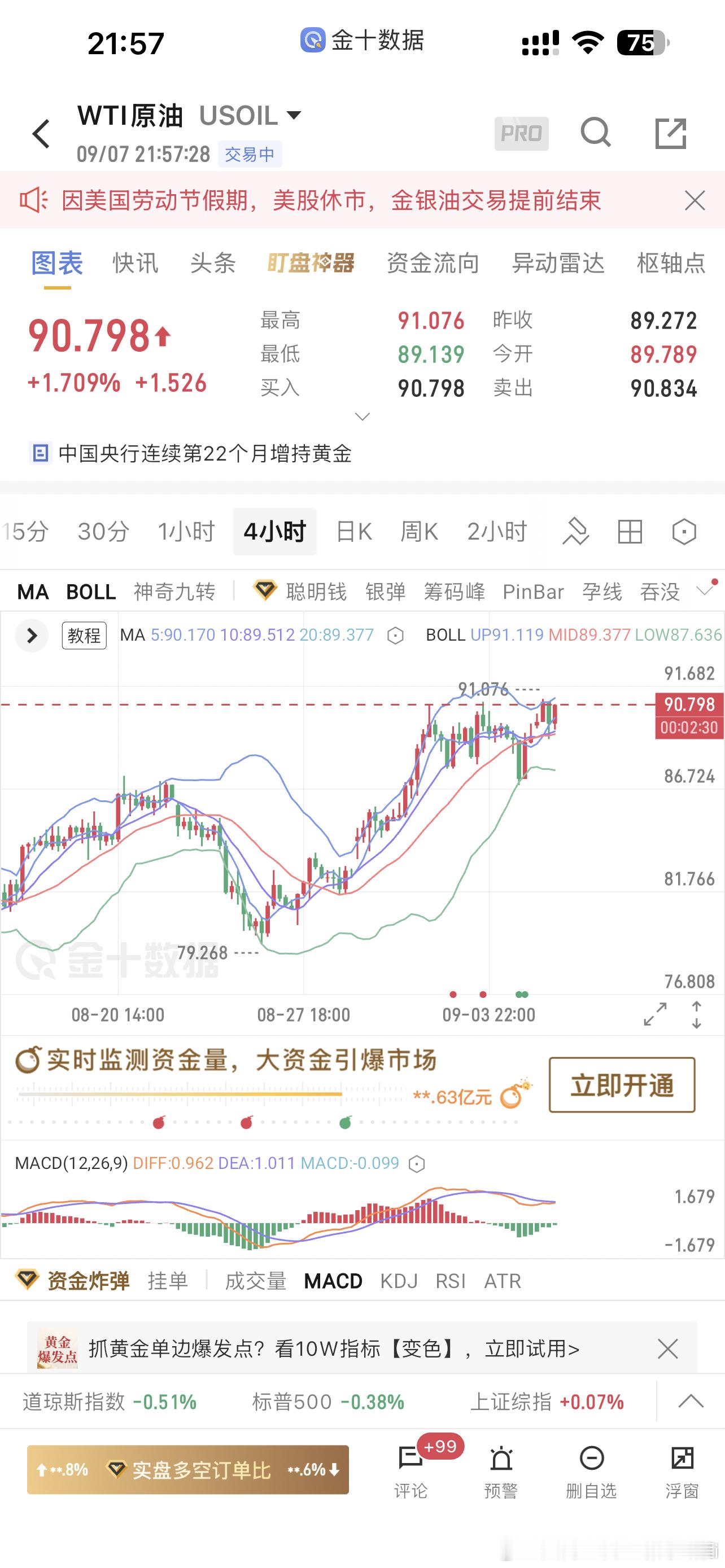Toggle the 吞没 indicator
This screenshot has width=725, height=1568.
coord(660,592)
